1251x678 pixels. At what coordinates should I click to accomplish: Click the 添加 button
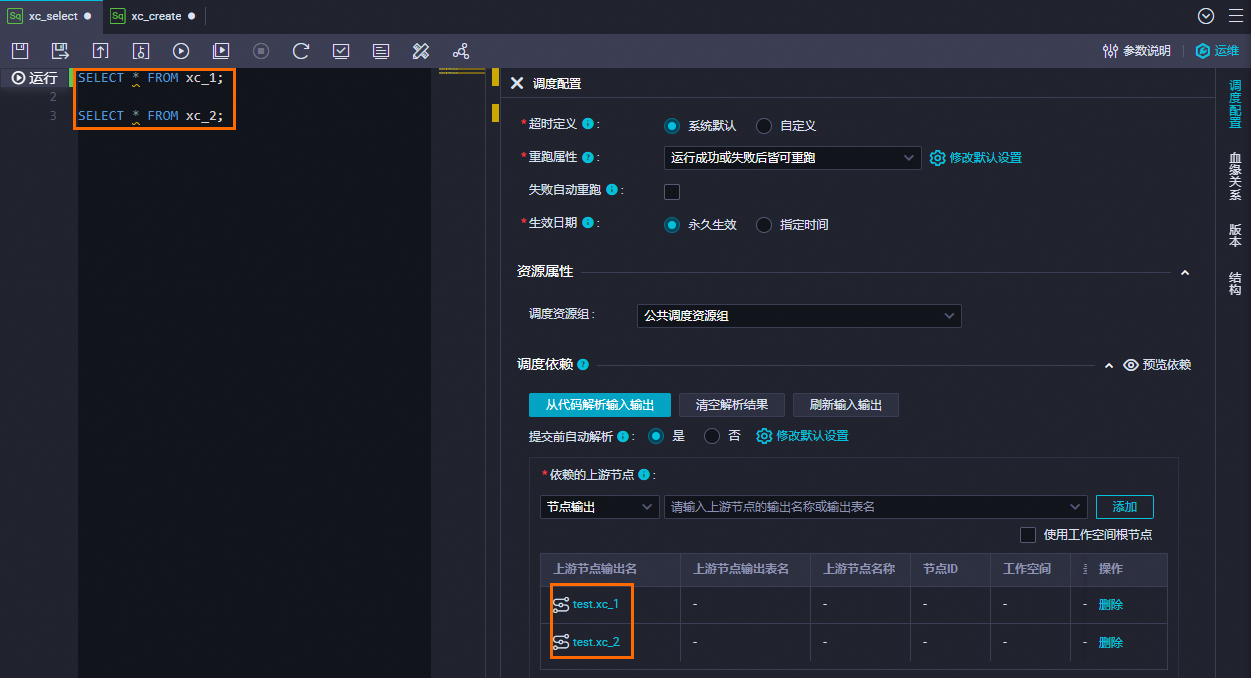(x=1124, y=507)
